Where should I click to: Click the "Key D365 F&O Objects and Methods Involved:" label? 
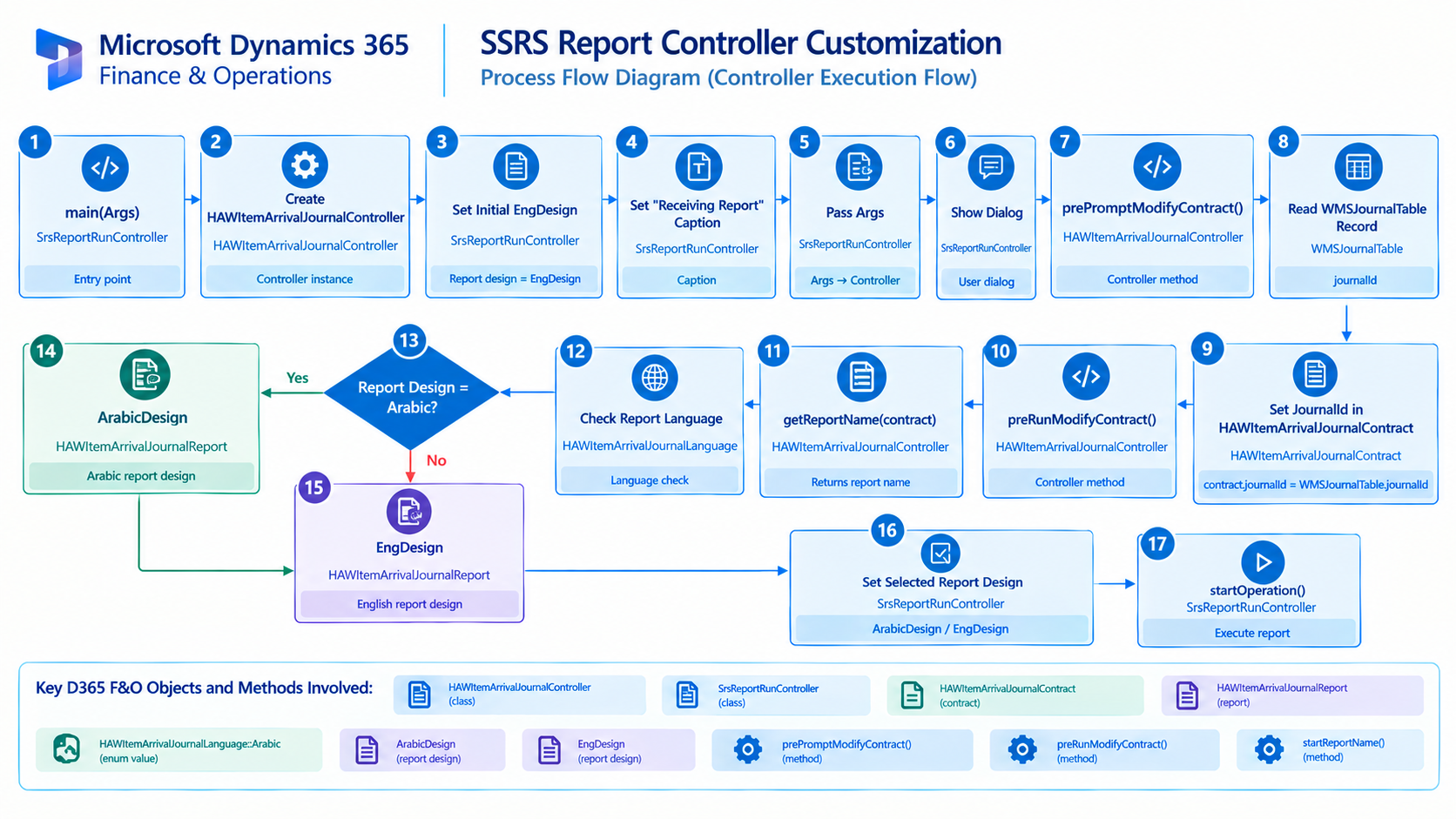[x=204, y=688]
